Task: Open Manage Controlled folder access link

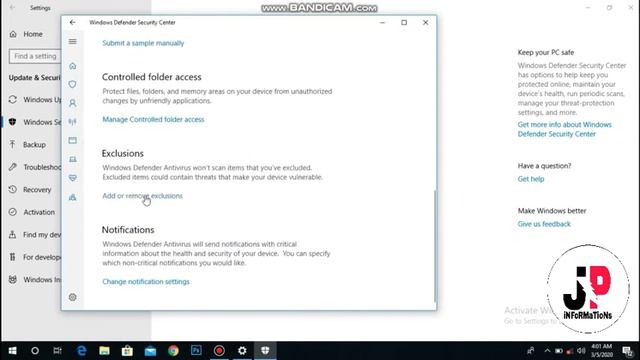Action: 153,119
